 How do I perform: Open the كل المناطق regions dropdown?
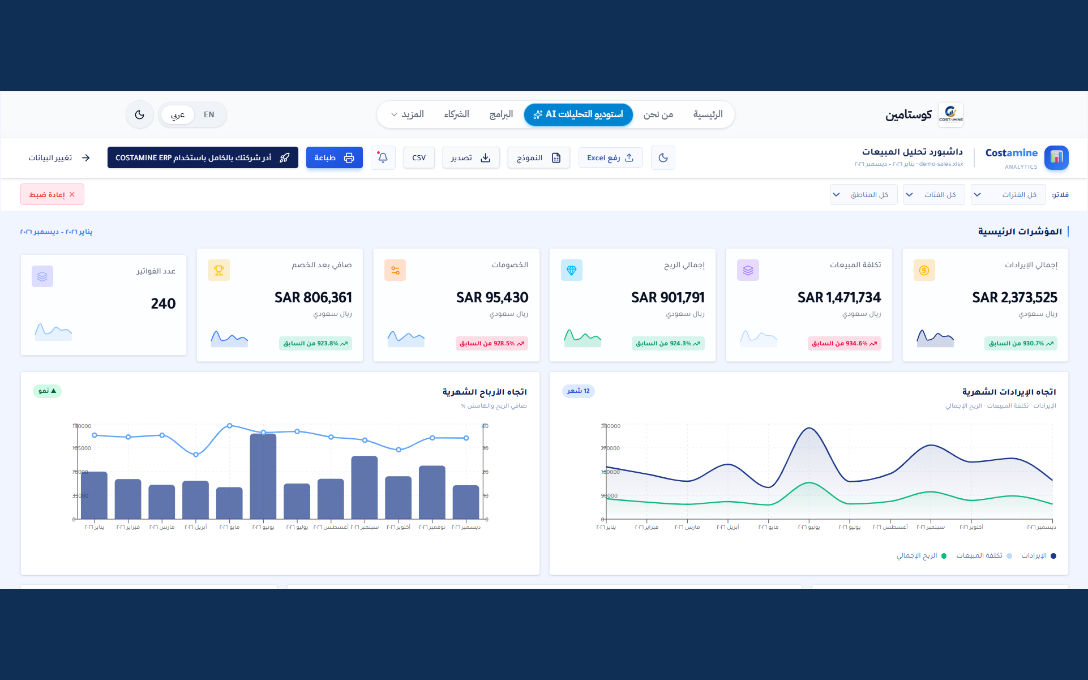pos(864,195)
